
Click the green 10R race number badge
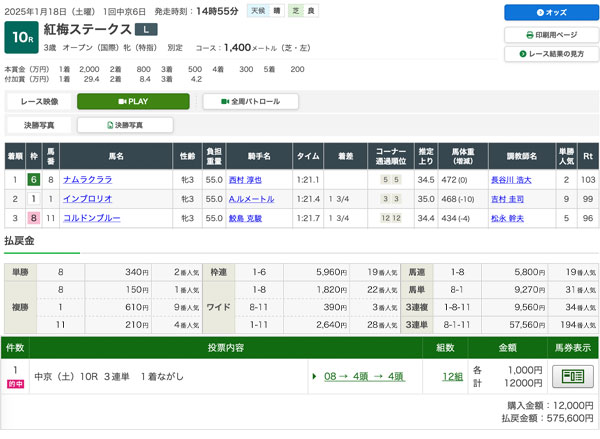point(22,38)
